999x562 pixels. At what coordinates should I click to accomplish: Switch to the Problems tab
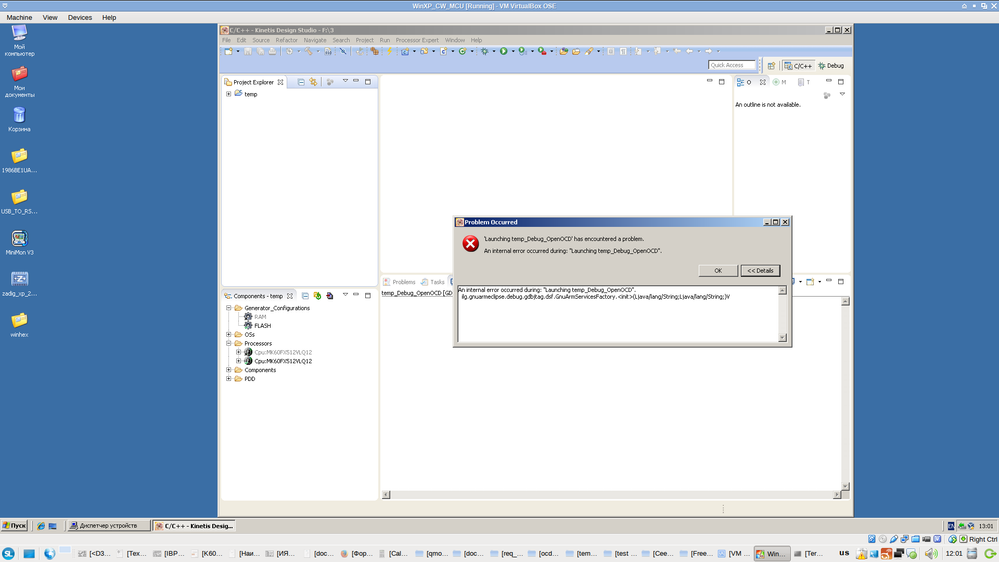click(399, 282)
